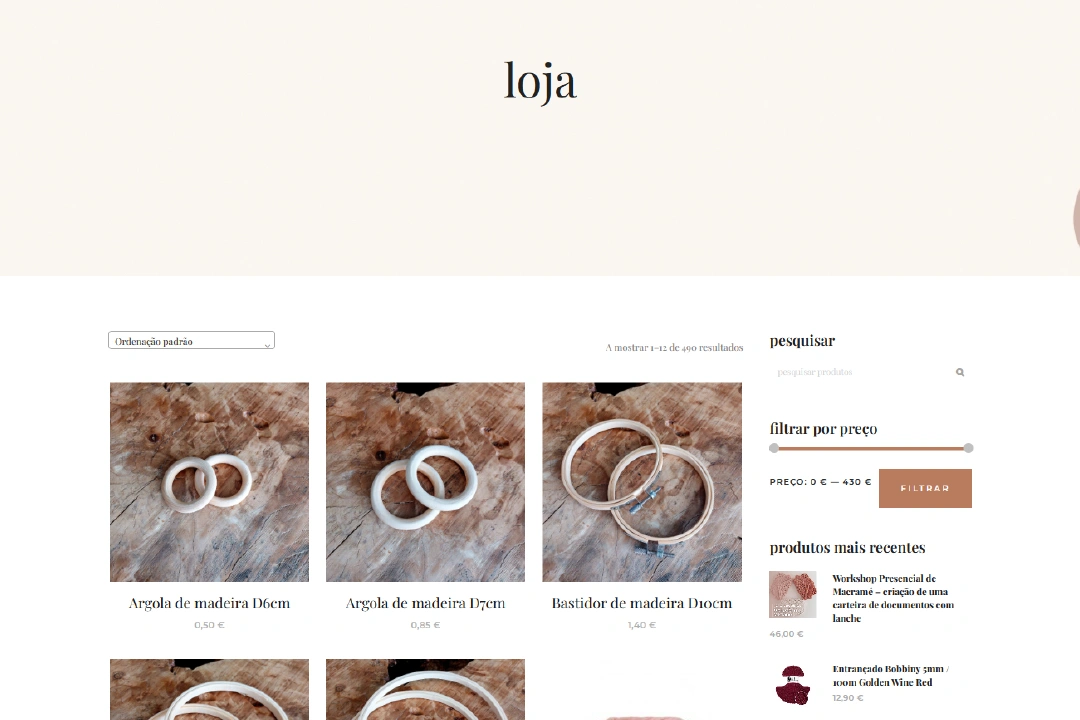This screenshot has height=720, width=1080.
Task: Click the Argola de madeira D7cm title link
Action: point(426,604)
